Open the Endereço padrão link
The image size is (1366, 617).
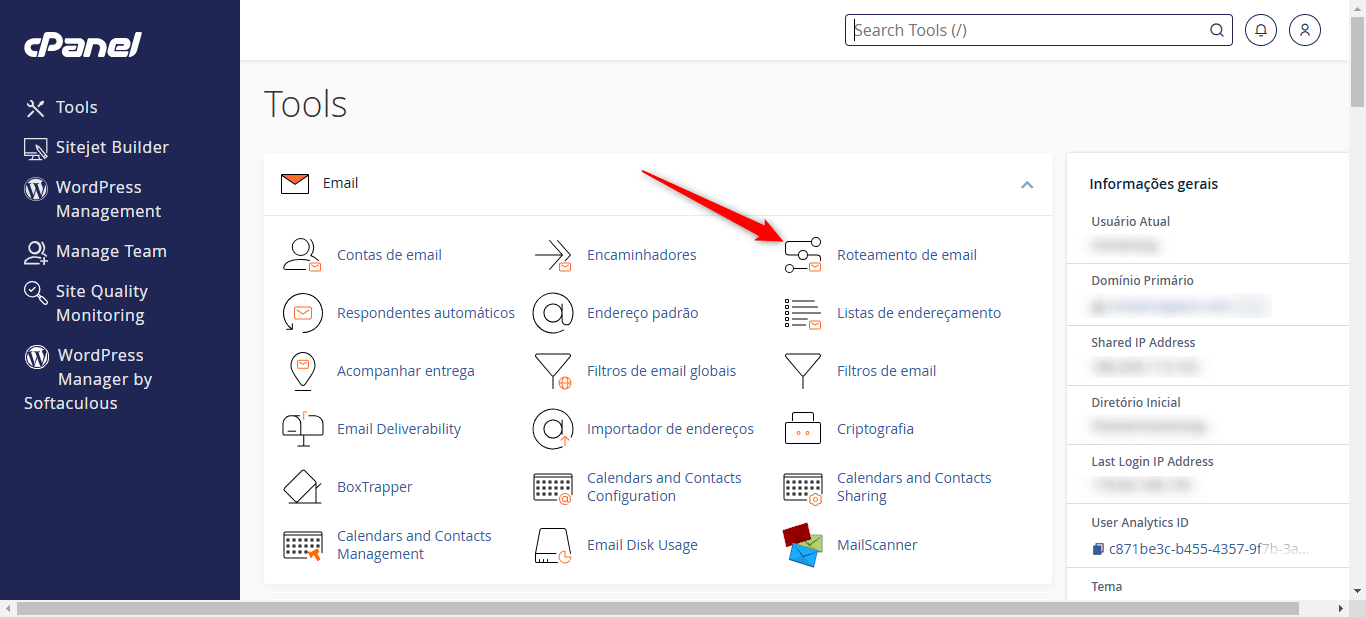click(x=643, y=313)
